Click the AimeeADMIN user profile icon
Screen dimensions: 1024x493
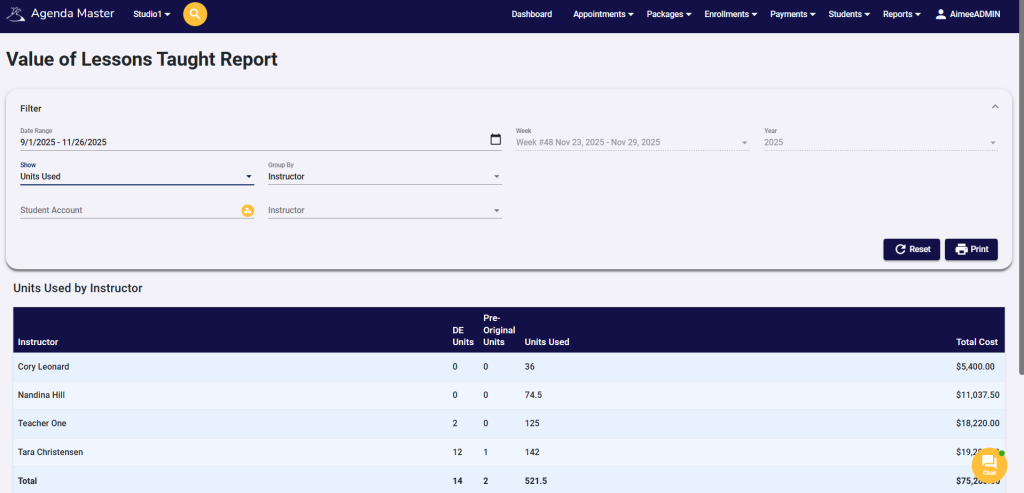pos(941,14)
